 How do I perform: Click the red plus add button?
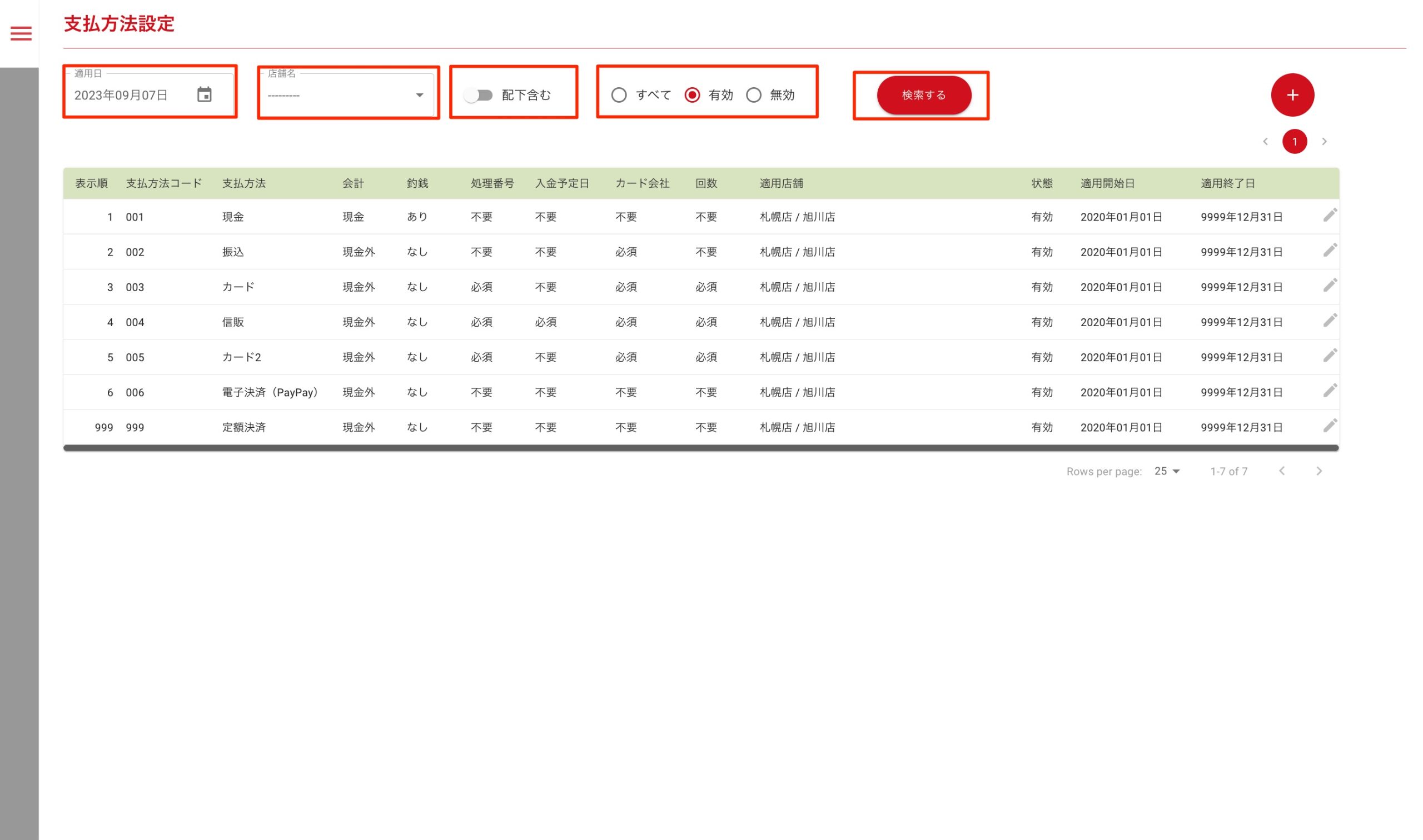coord(1292,95)
